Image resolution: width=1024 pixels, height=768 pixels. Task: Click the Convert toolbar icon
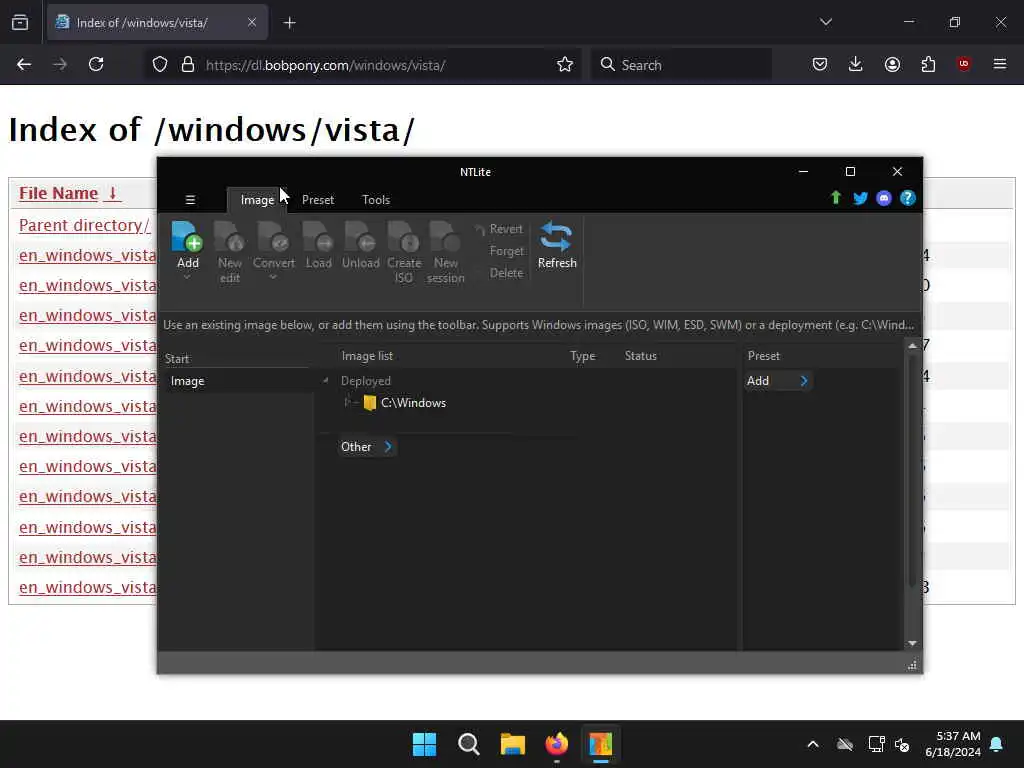273,236
